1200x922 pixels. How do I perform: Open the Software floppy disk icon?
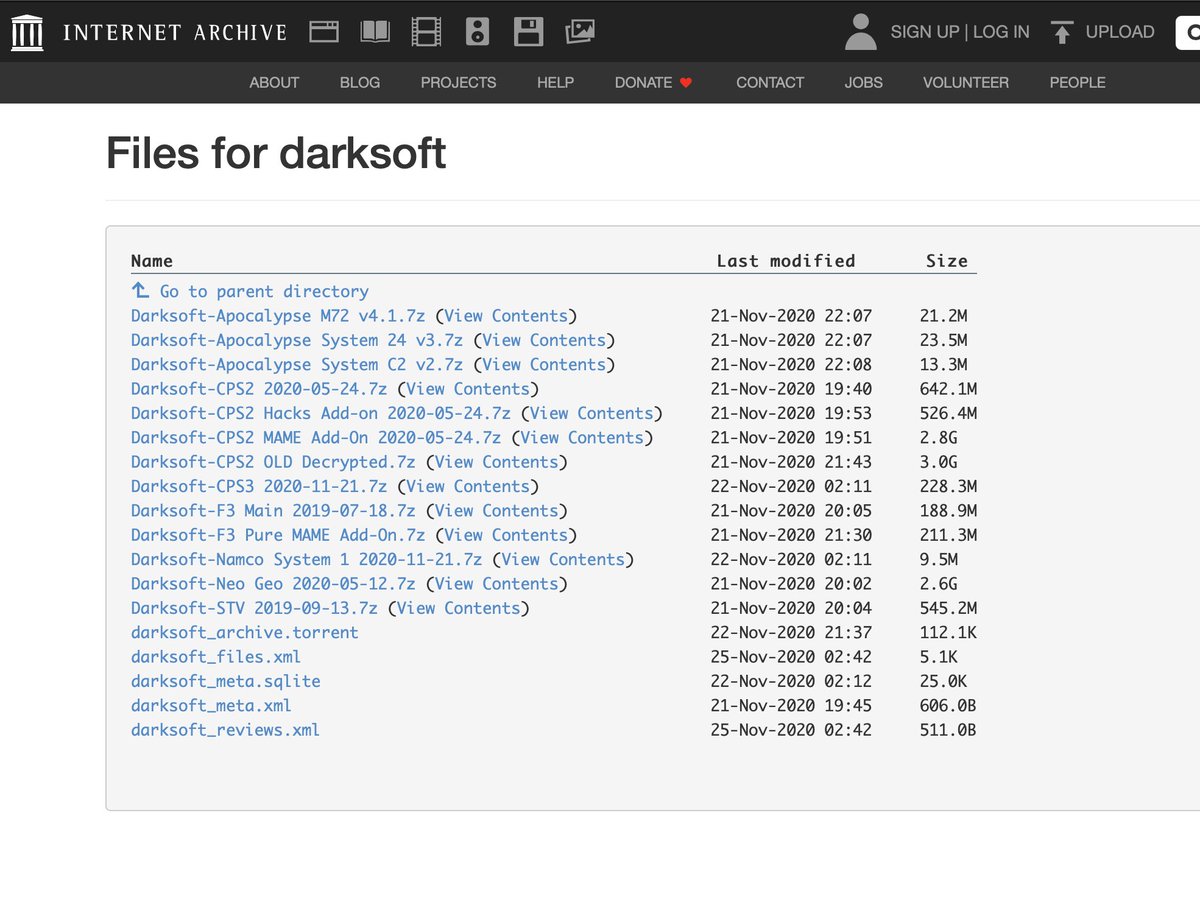pyautogui.click(x=528, y=32)
